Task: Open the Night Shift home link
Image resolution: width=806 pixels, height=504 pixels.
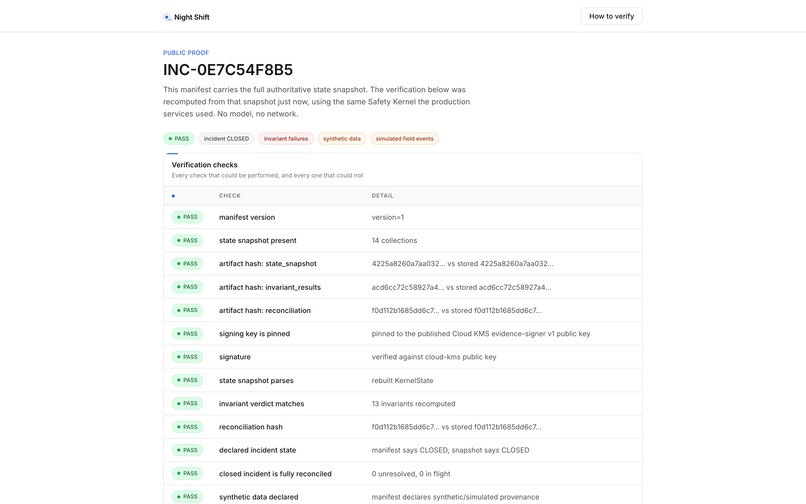Action: pyautogui.click(x=186, y=17)
